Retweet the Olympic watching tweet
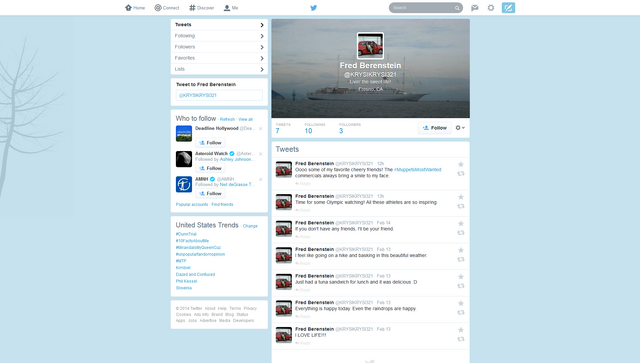 (461, 206)
